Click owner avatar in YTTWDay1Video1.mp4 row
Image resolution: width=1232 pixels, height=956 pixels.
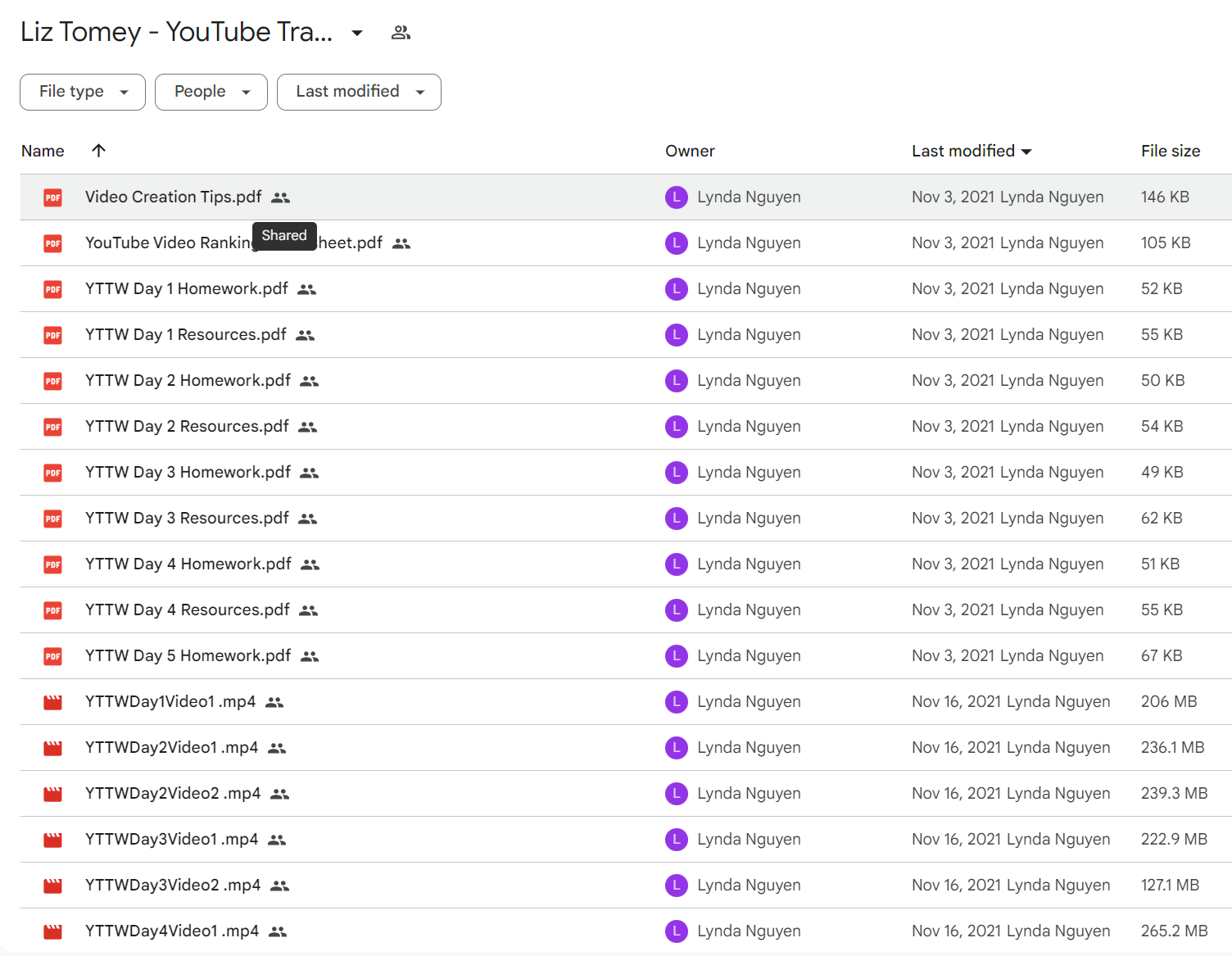tap(677, 702)
